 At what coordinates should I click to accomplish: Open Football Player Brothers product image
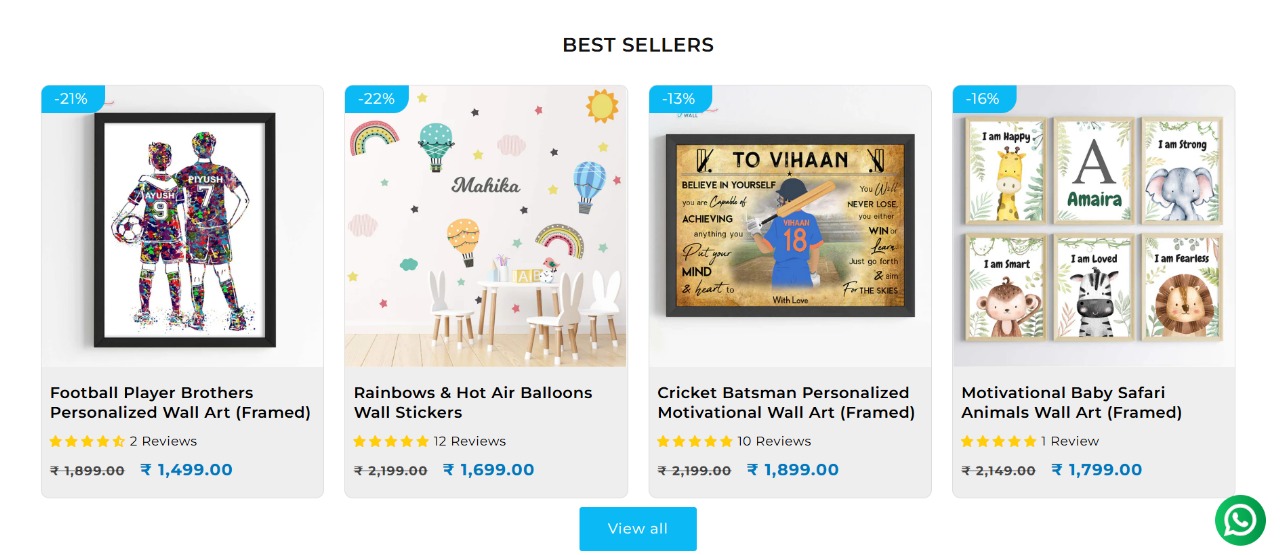click(x=183, y=228)
